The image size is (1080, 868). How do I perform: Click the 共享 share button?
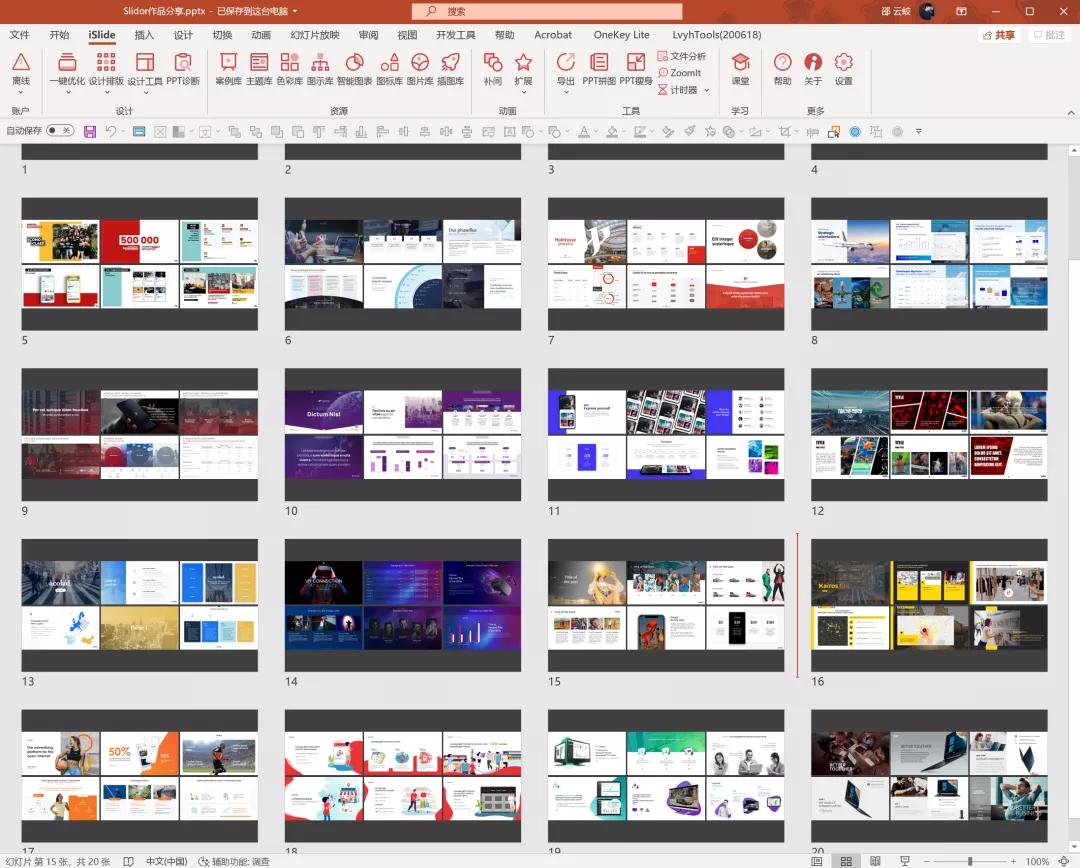pyautogui.click(x=999, y=35)
